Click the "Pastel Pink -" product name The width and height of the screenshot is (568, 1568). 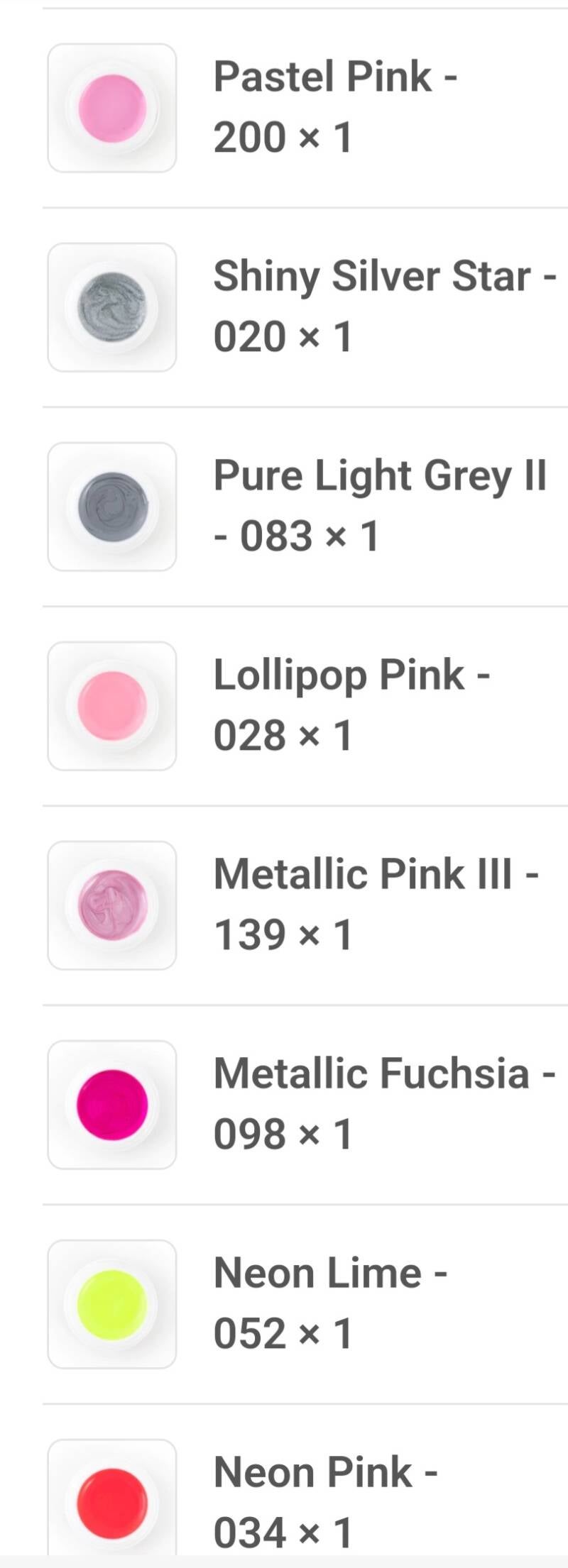point(335,77)
